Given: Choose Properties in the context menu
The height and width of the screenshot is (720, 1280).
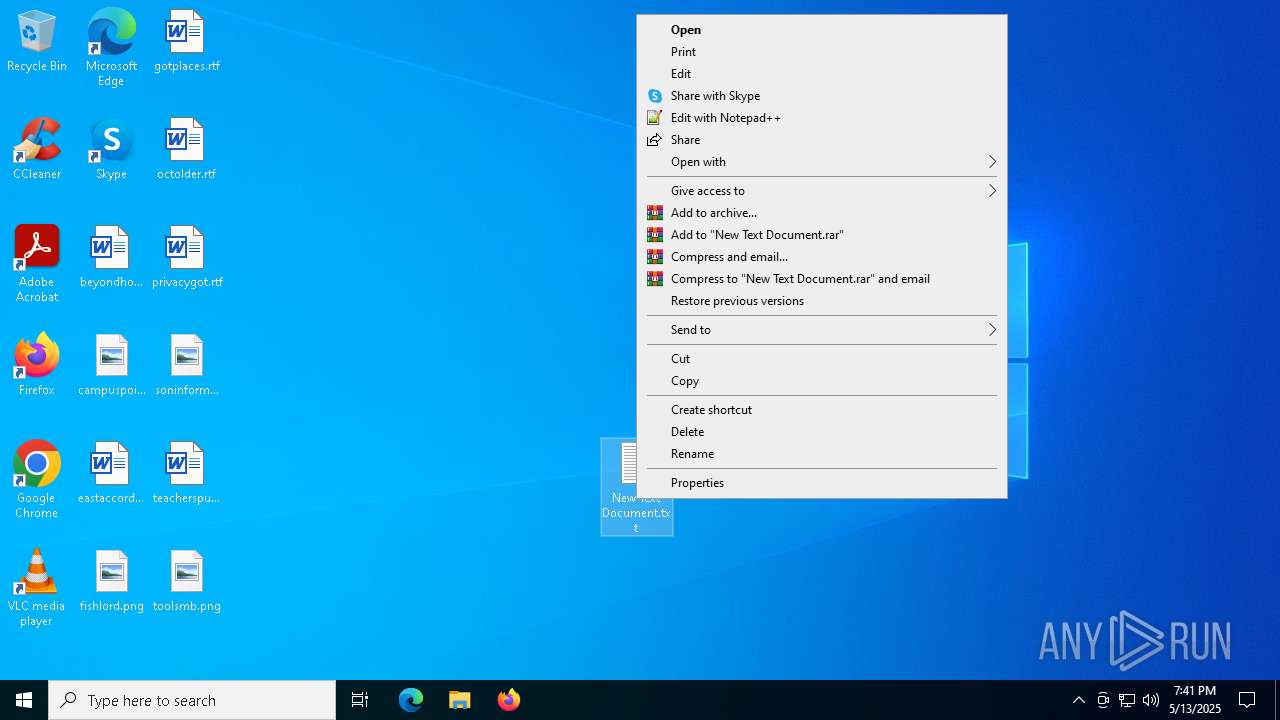Looking at the screenshot, I should (822, 483).
